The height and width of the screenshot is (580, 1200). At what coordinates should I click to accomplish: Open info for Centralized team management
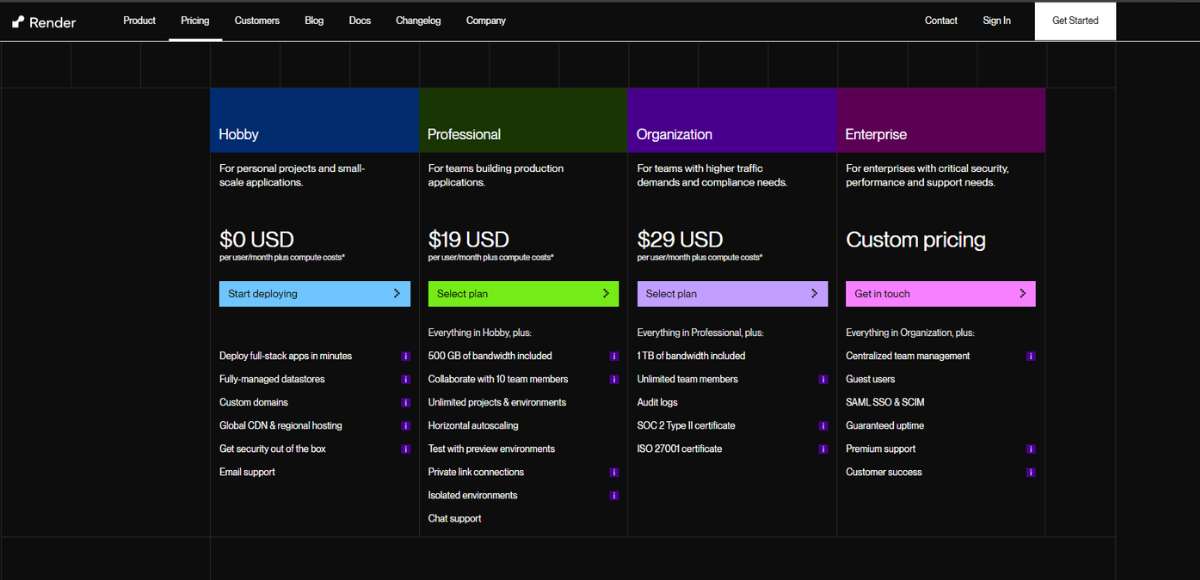(1031, 356)
